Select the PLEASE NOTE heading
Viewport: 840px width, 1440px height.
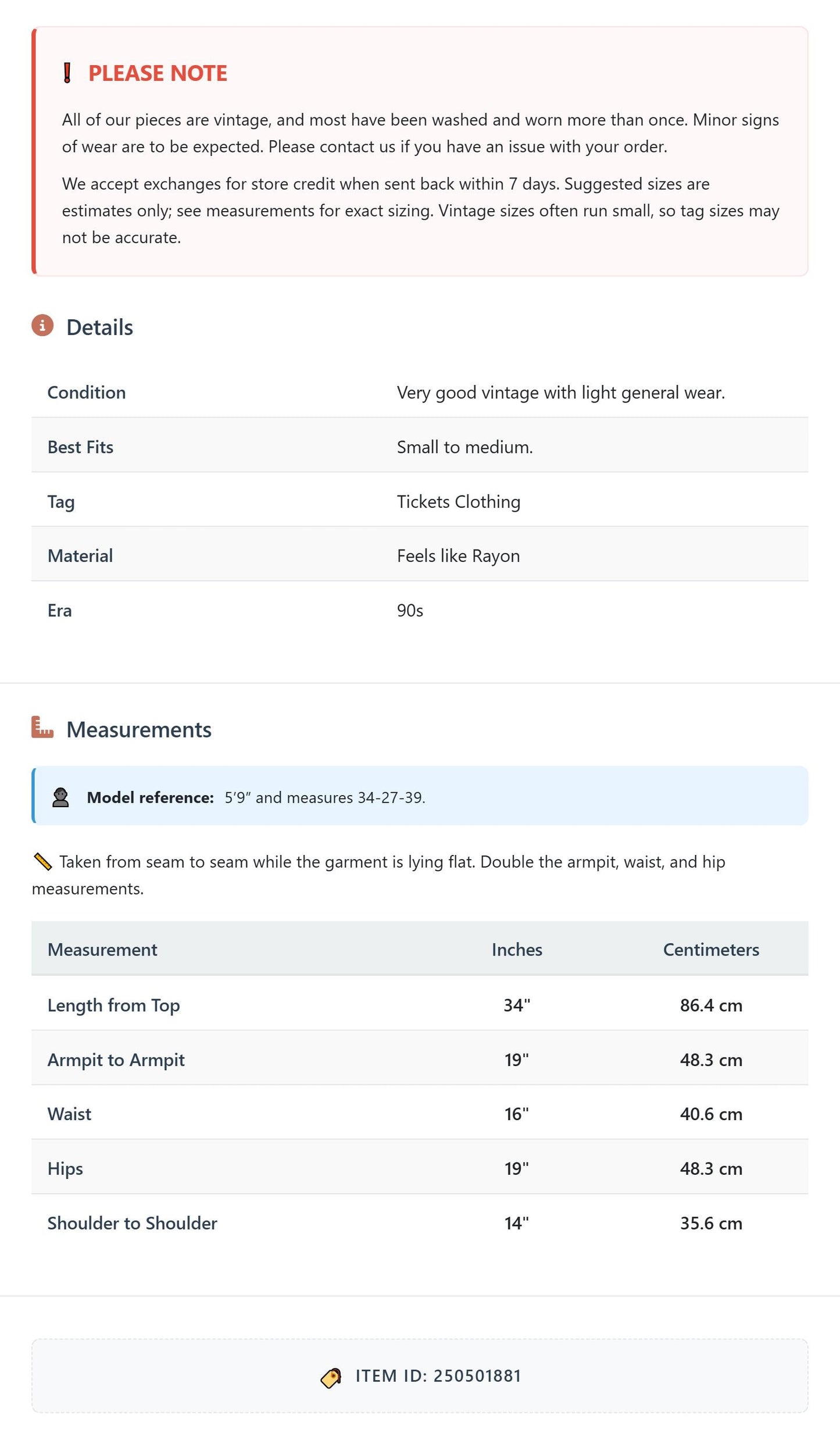point(158,73)
